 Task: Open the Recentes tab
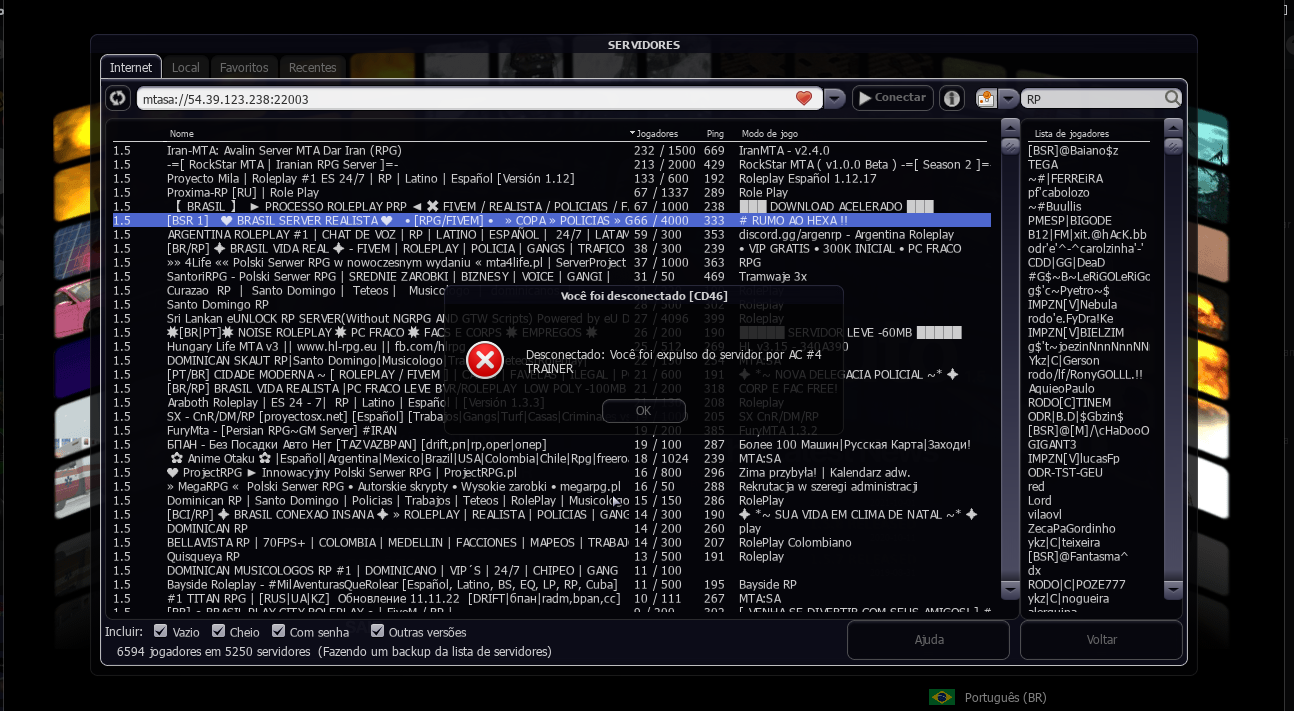pos(312,68)
